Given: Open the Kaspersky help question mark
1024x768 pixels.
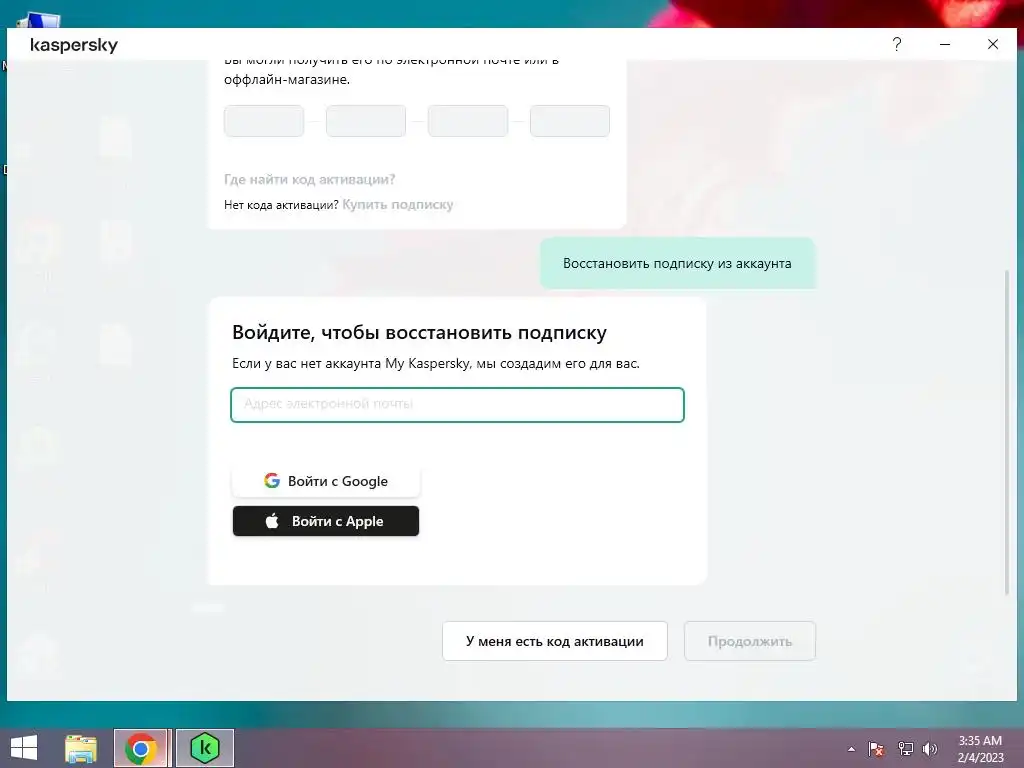Looking at the screenshot, I should [897, 44].
